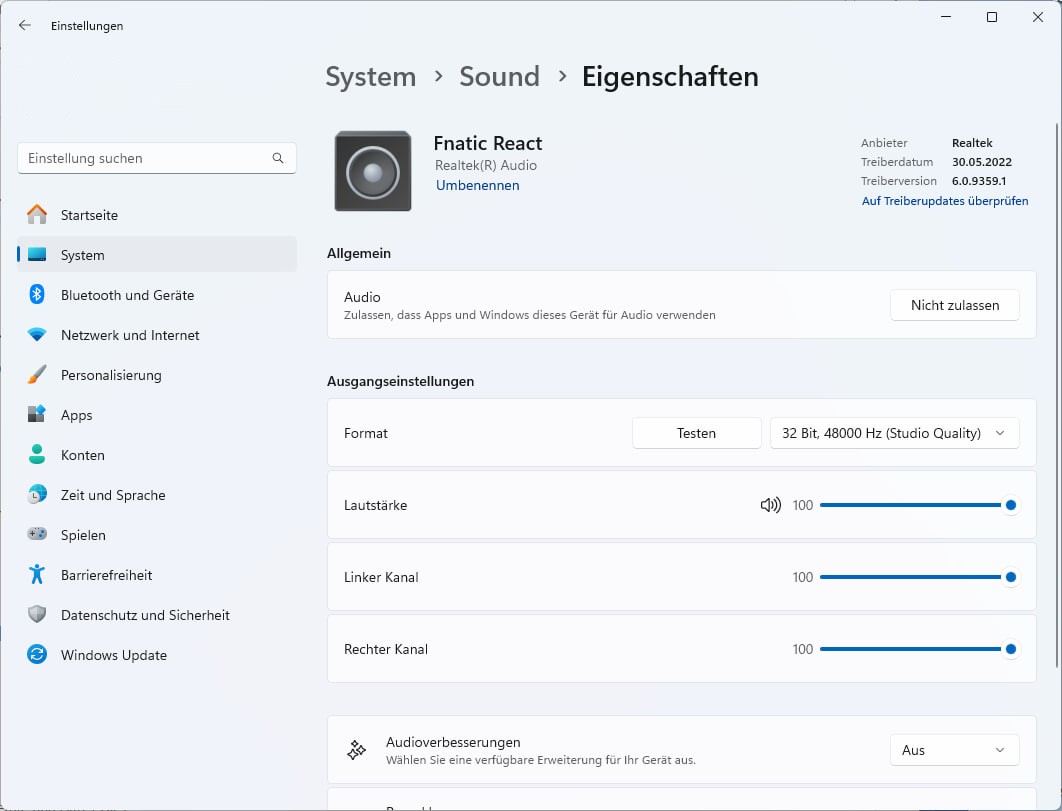Click the Linker Kanal slider handle

[x=1010, y=577]
